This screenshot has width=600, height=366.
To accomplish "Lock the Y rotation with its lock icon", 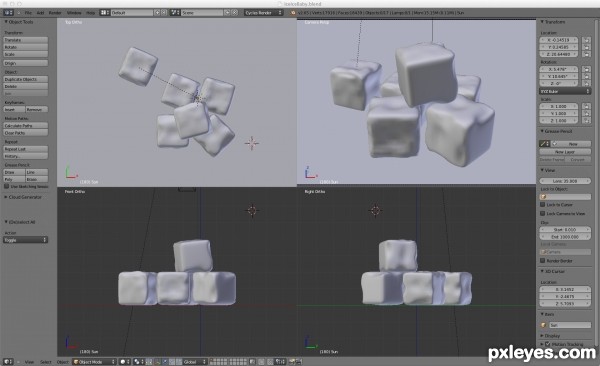I will [586, 76].
